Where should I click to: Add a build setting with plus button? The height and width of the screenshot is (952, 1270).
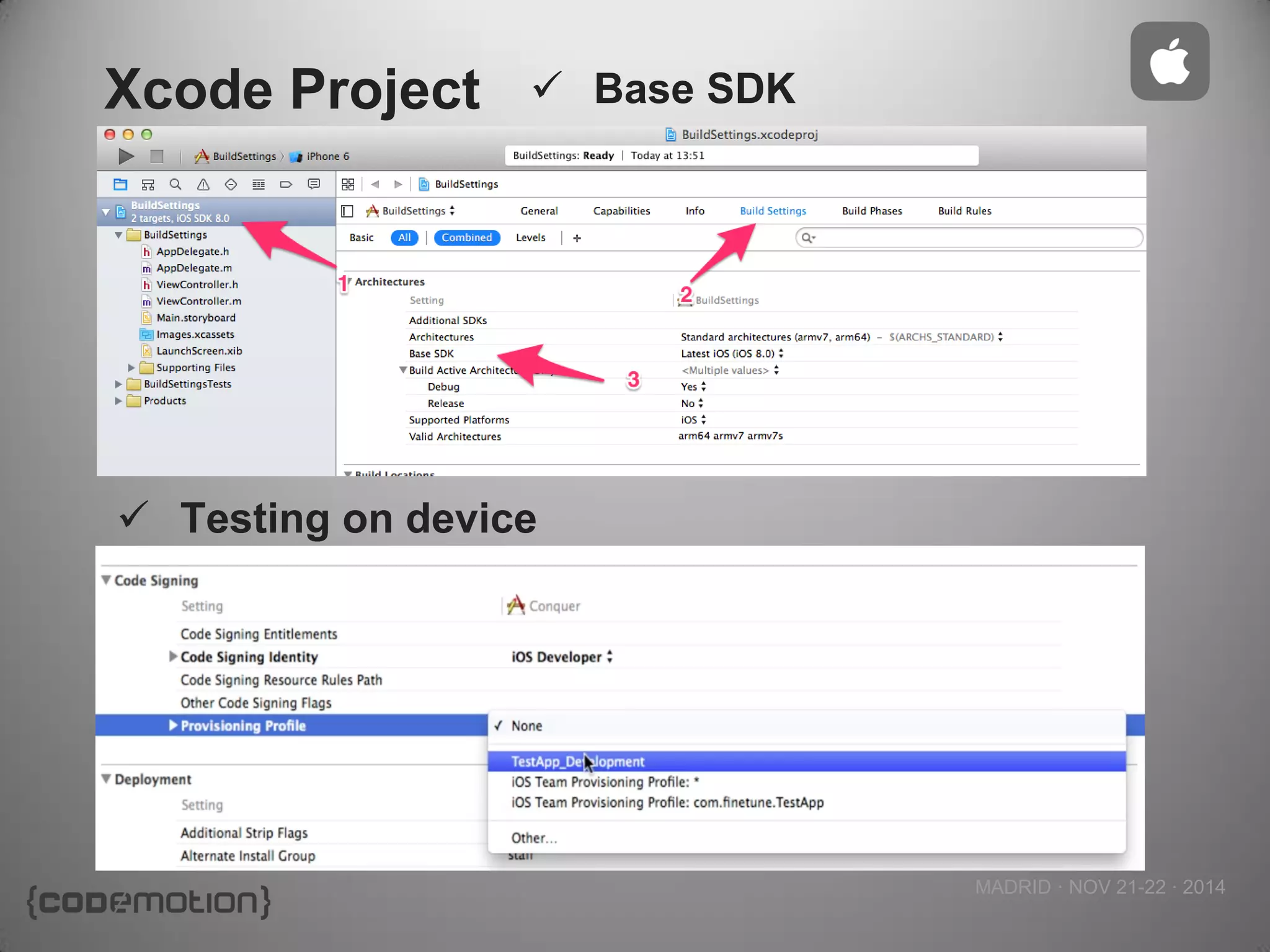click(577, 238)
